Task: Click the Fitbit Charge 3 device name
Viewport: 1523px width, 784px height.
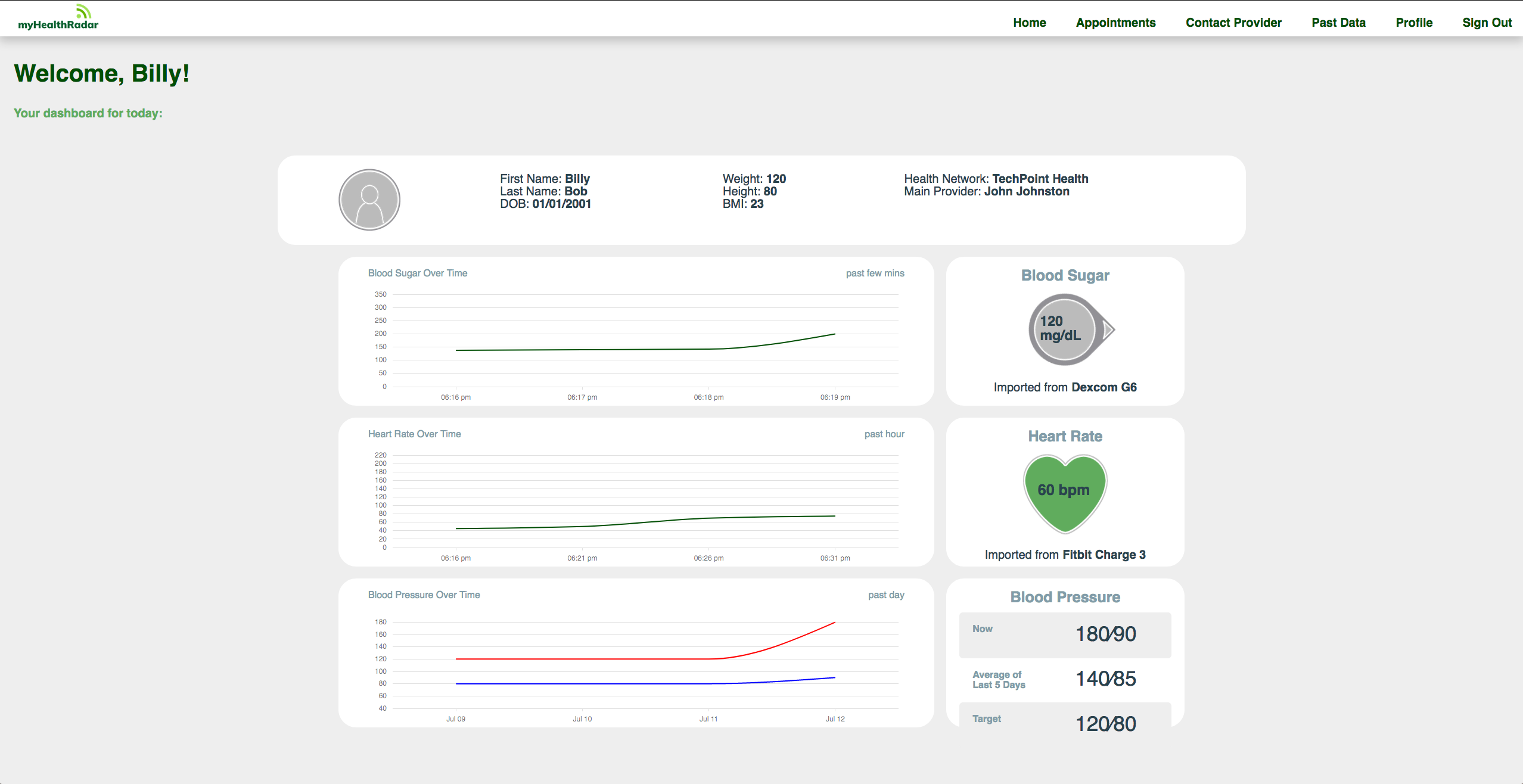Action: 1104,555
